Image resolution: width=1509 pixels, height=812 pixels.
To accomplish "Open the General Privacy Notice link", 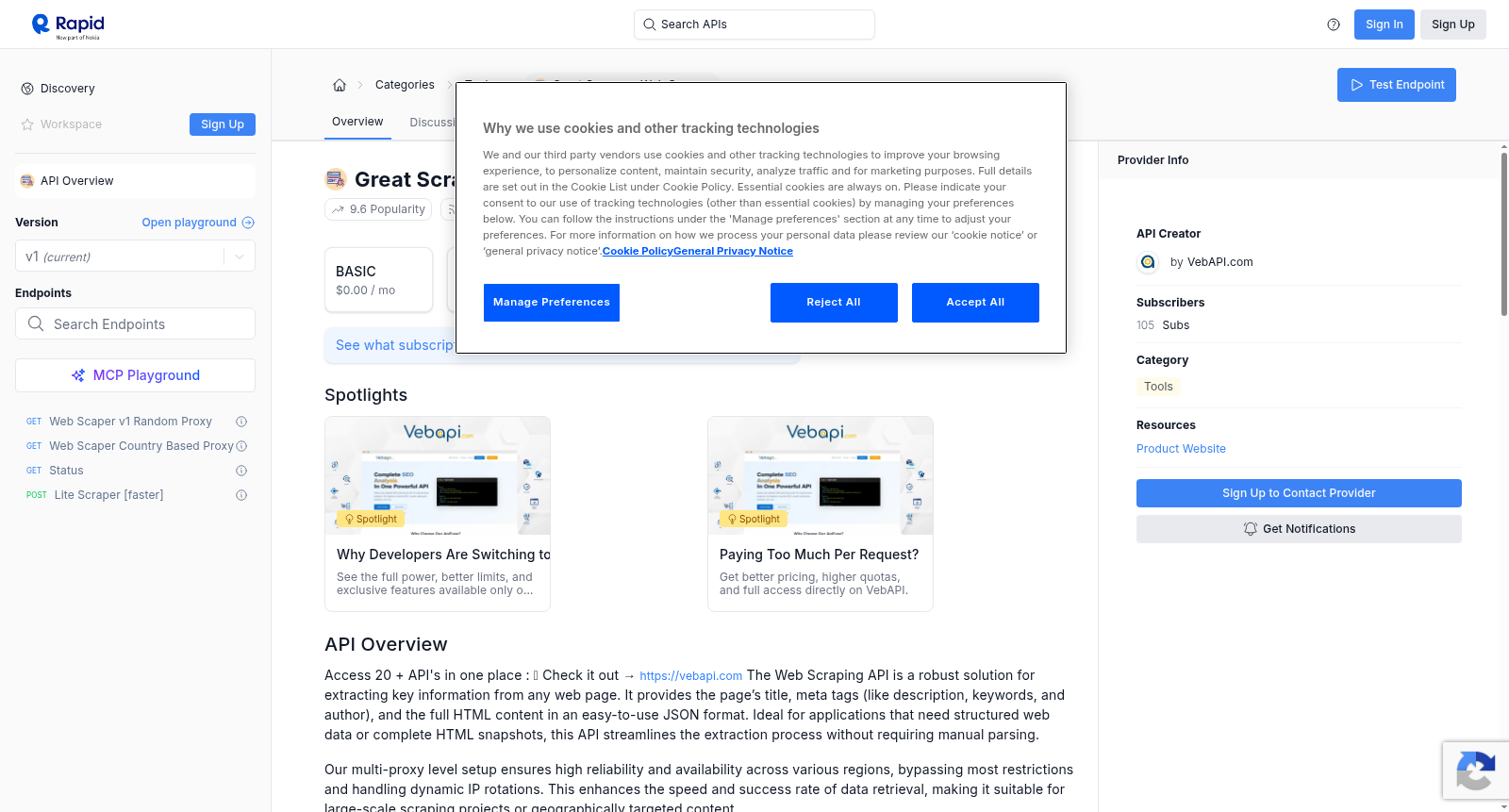I will coord(733,251).
